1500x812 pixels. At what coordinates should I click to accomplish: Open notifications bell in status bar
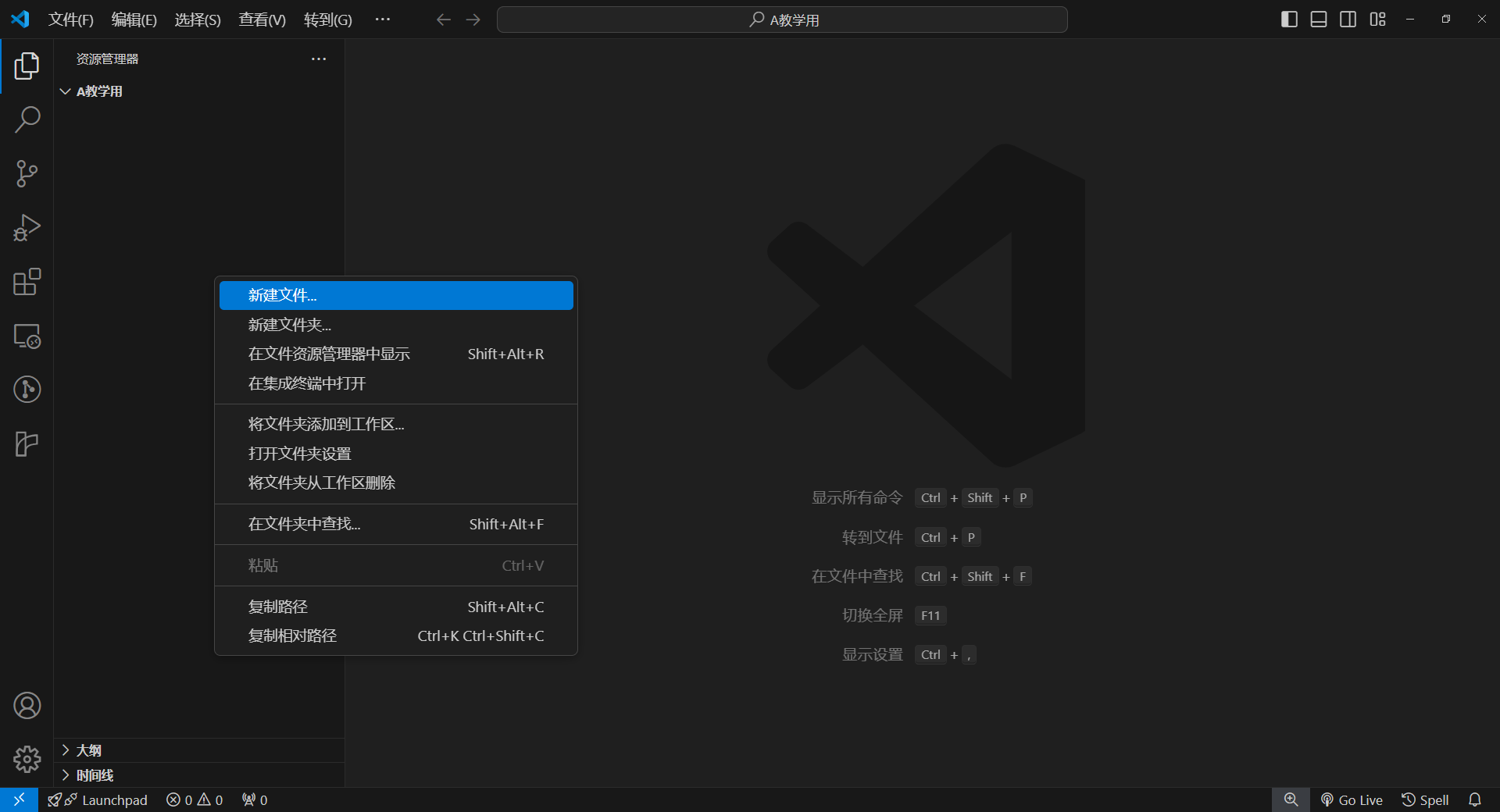pyautogui.click(x=1475, y=800)
